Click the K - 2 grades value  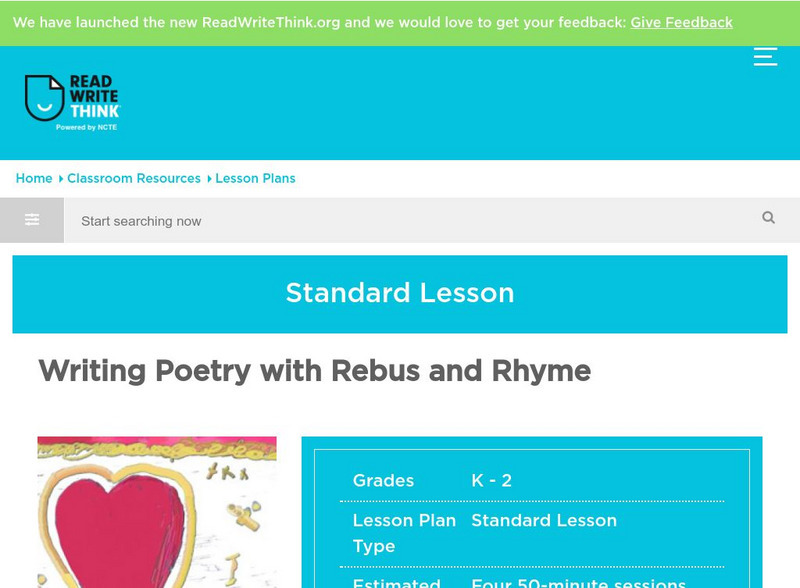(x=491, y=480)
